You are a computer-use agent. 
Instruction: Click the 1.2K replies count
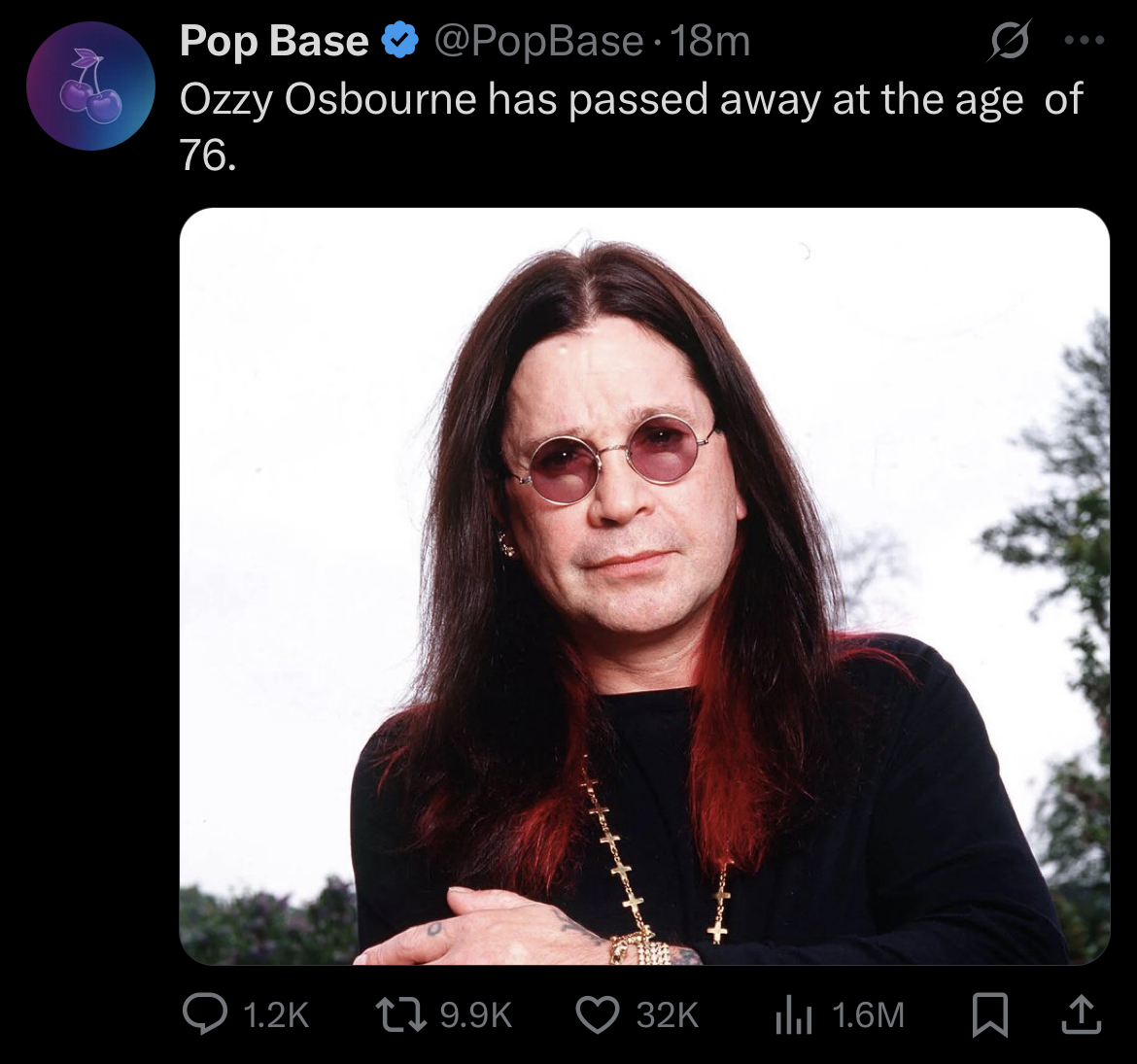coord(276,1015)
